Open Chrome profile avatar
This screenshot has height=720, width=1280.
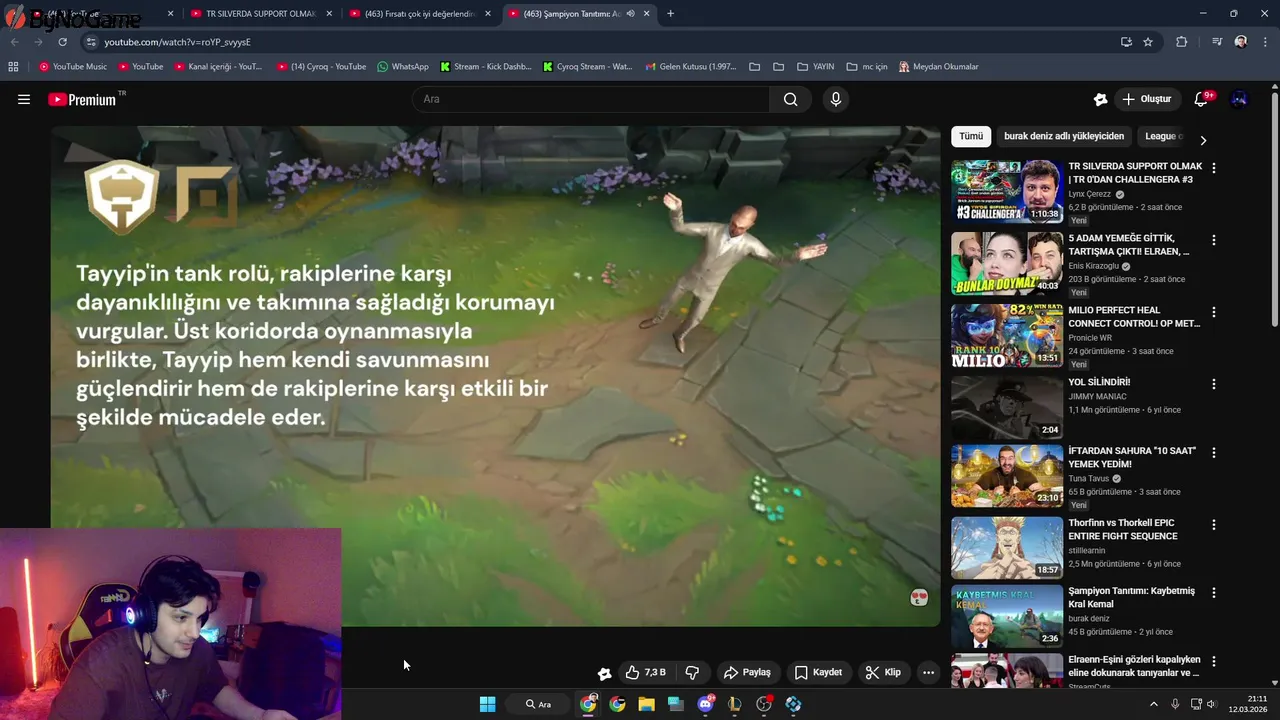point(1241,42)
